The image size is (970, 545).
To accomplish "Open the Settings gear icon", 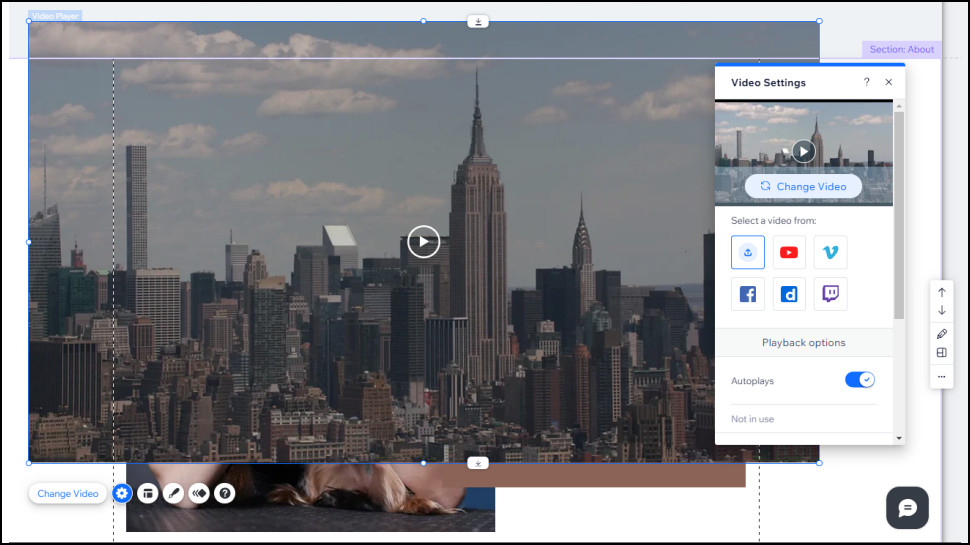I will [x=122, y=493].
